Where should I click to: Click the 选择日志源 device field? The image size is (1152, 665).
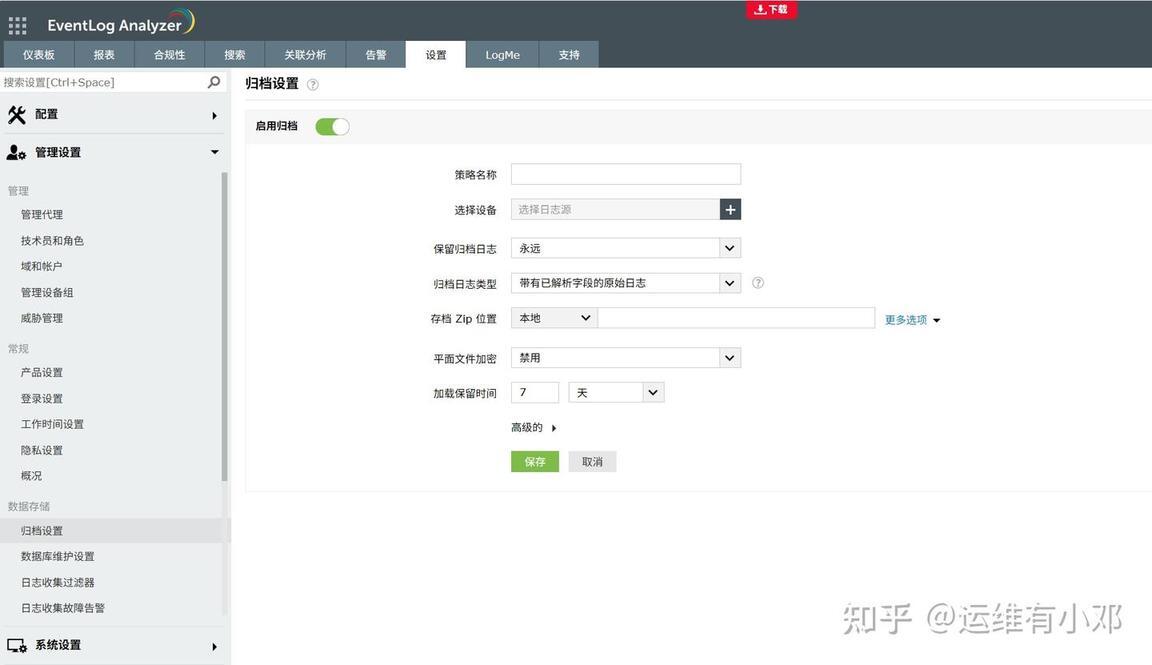click(616, 209)
